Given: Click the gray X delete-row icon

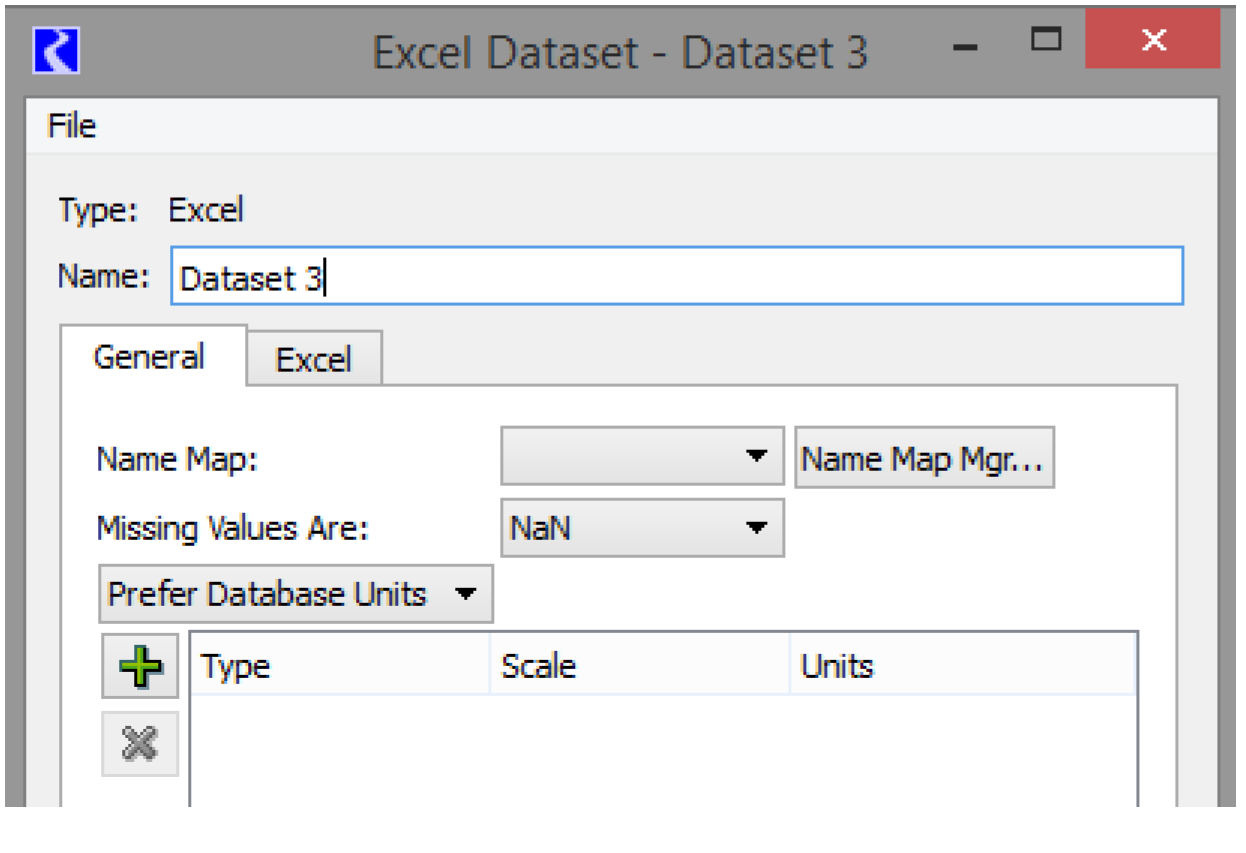Looking at the screenshot, I should [140, 743].
